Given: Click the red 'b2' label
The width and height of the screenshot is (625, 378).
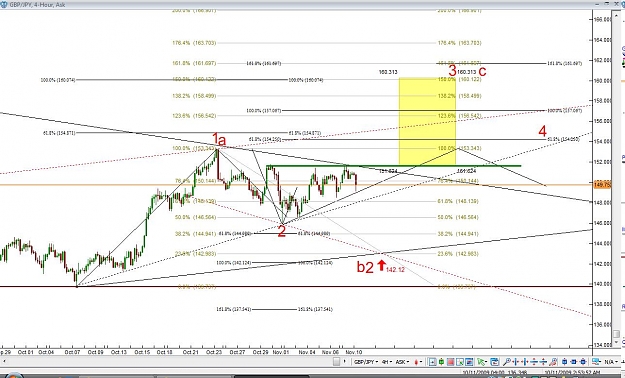Looking at the screenshot, I should [365, 267].
